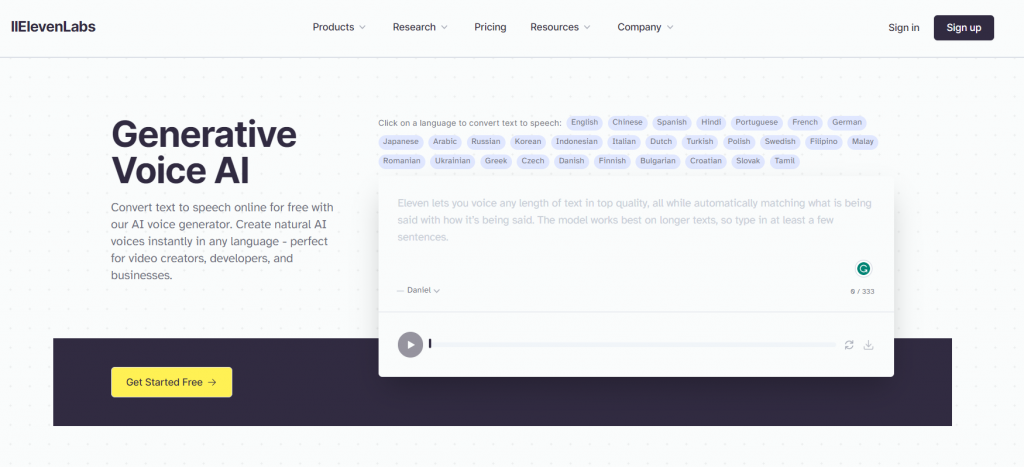Screen dimensions: 1024x467
Task: Click the audio progress bar
Action: (632, 344)
